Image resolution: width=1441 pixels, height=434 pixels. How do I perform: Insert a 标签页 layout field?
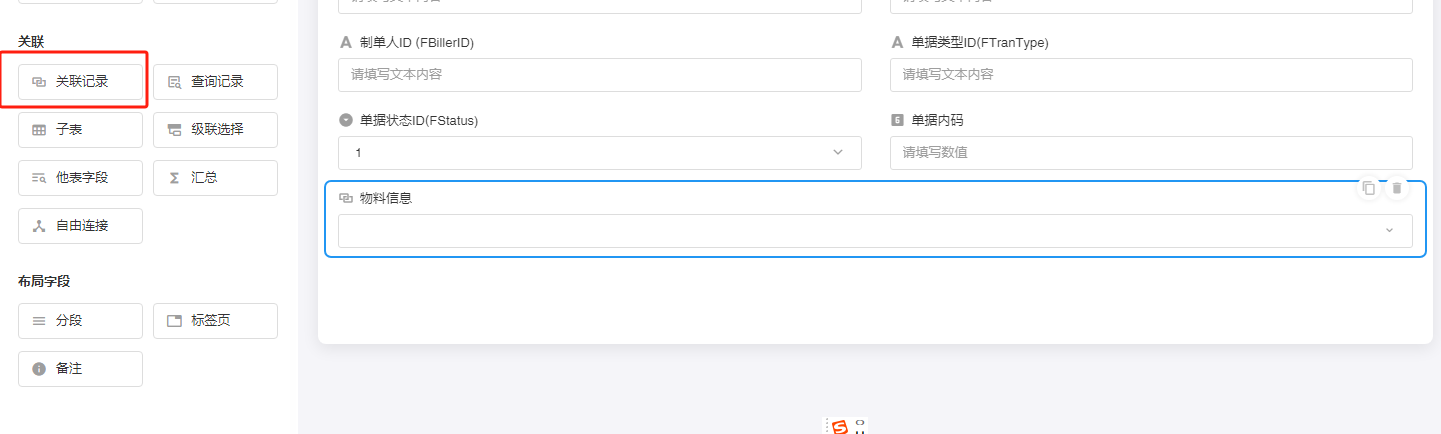[215, 321]
